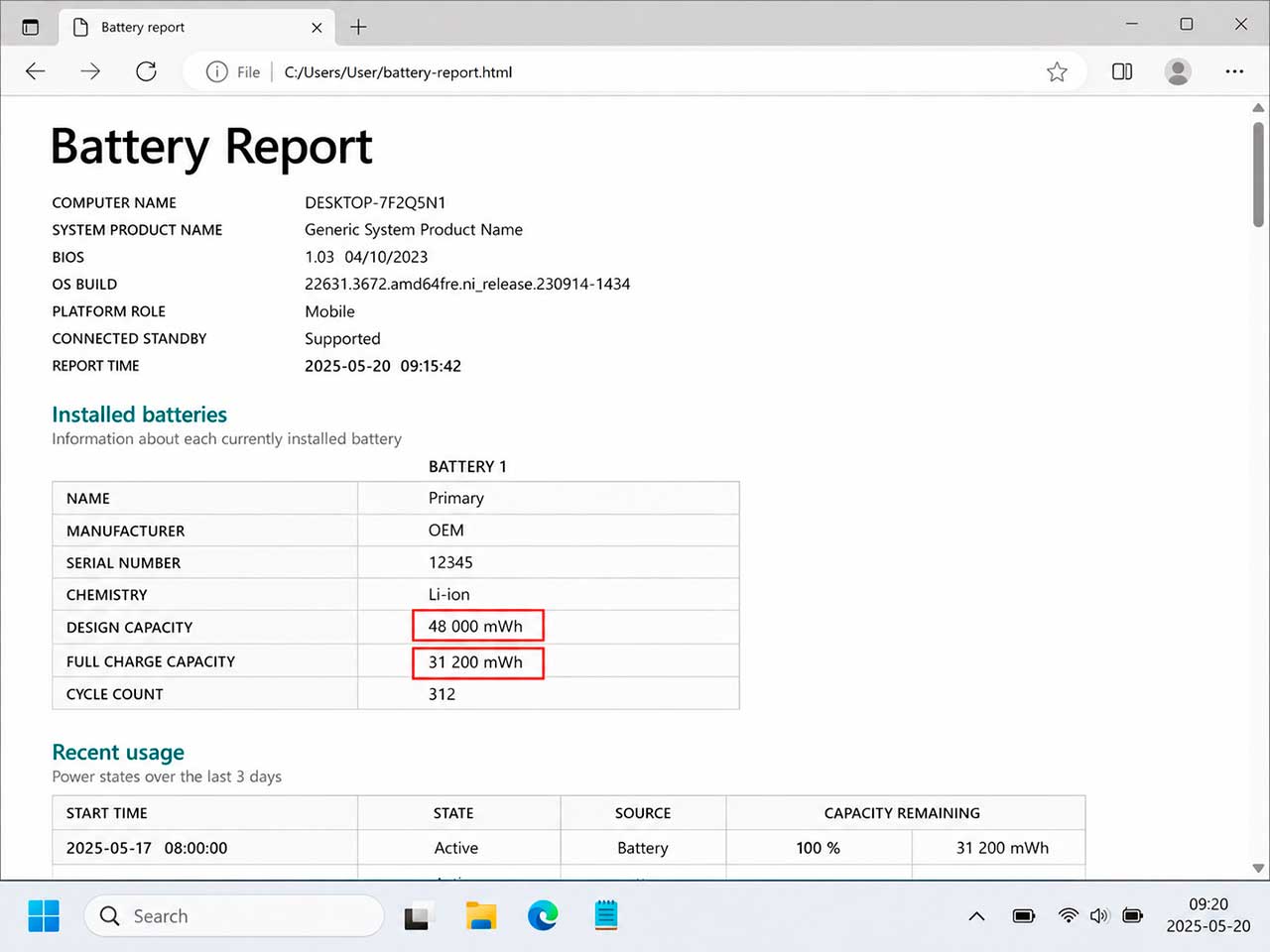This screenshot has height=952, width=1270.
Task: Open the Task View taskbar icon
Action: coord(418,916)
